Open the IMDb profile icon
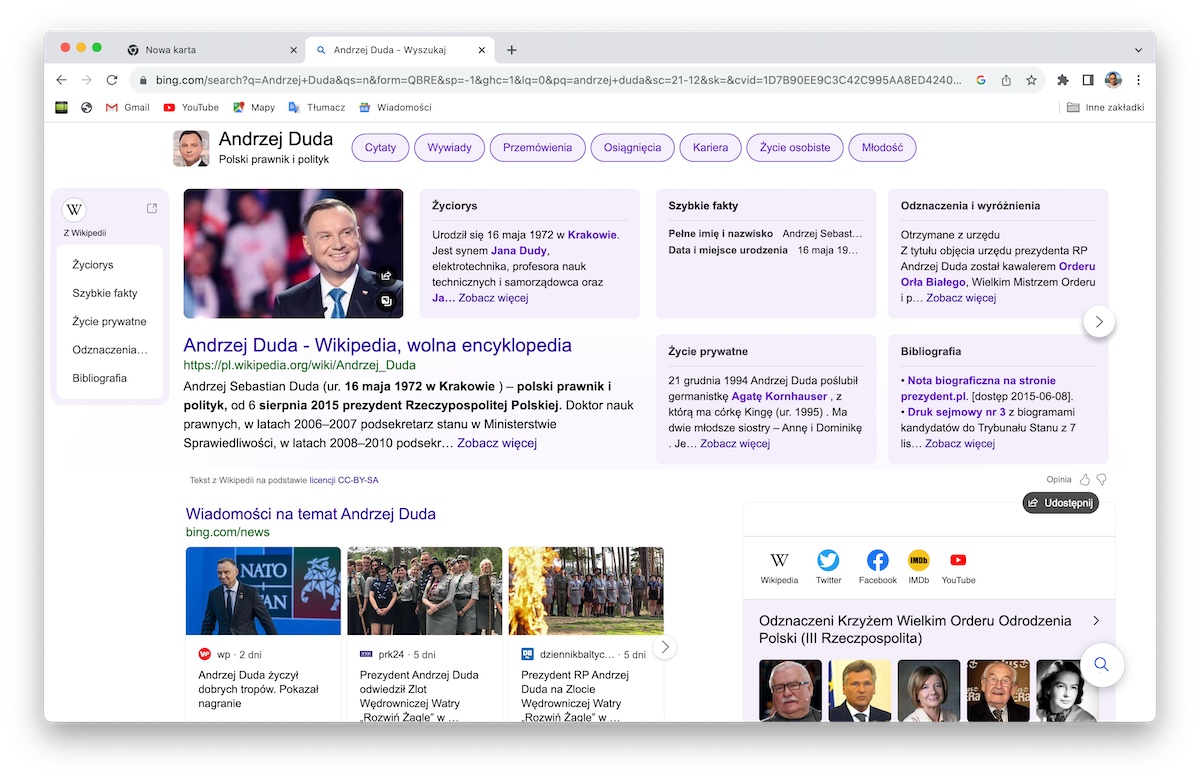1200x780 pixels. pos(918,561)
